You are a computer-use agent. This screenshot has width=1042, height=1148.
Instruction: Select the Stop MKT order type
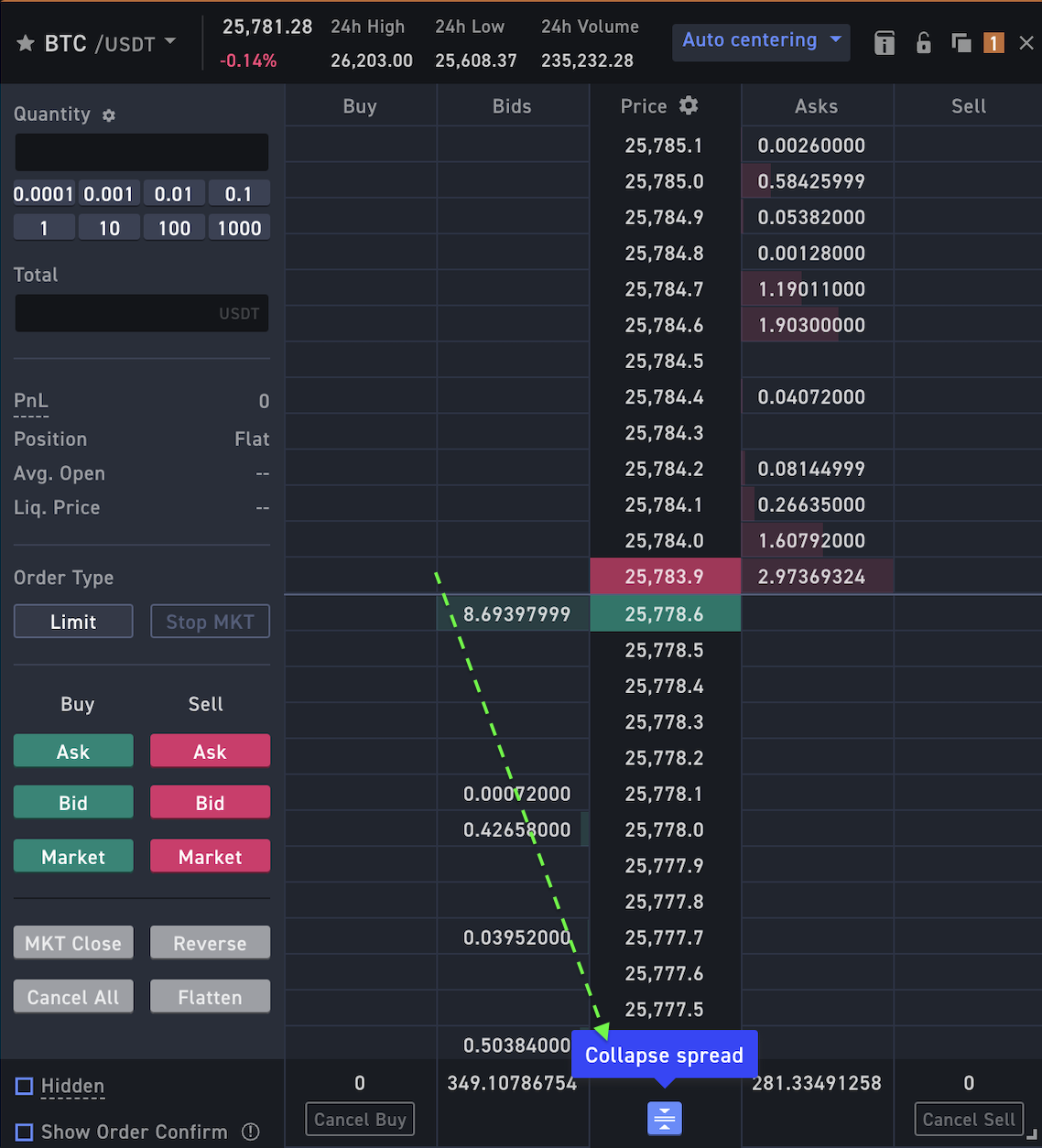tap(210, 622)
